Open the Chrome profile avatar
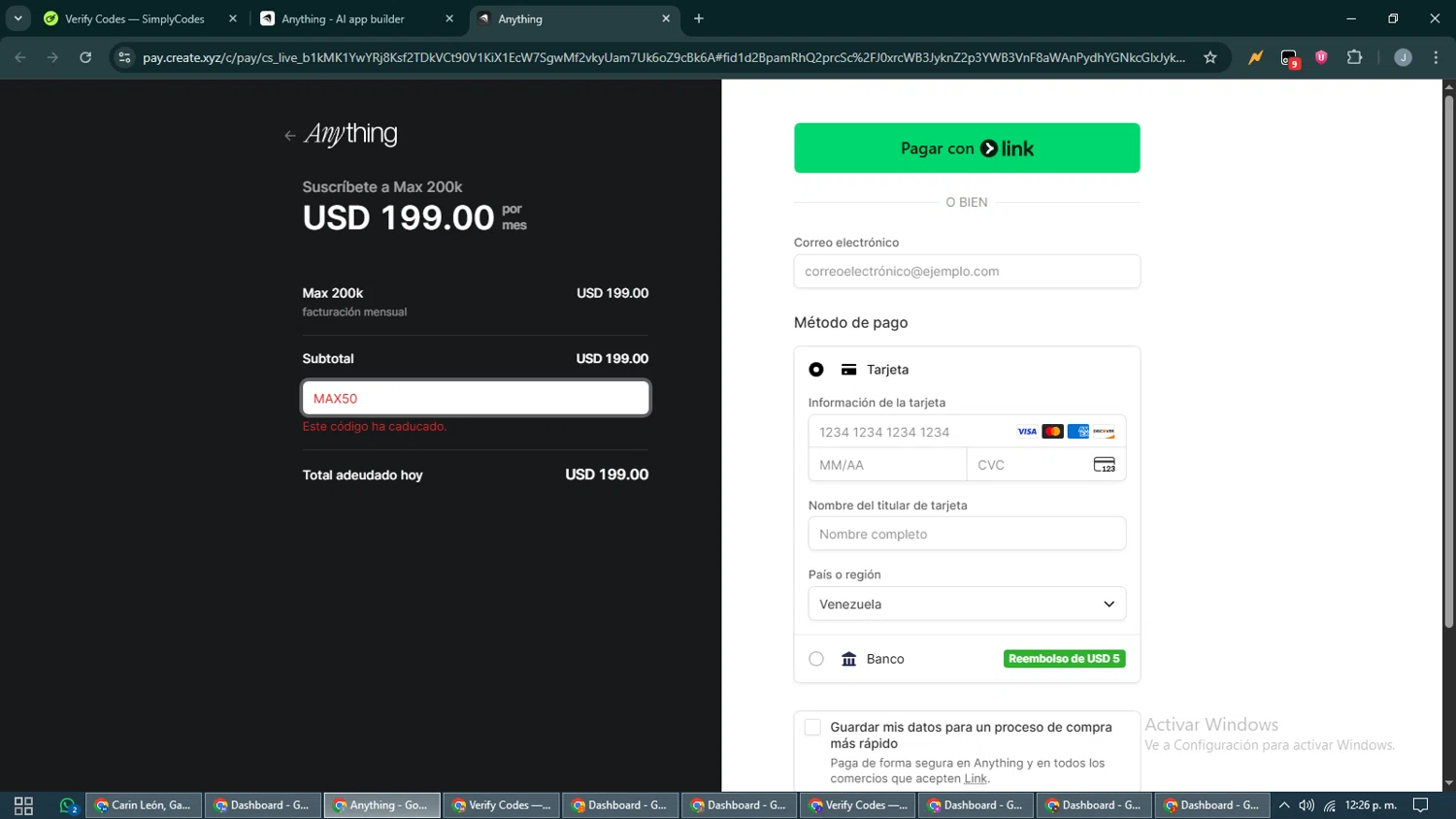The height and width of the screenshot is (819, 1456). pos(1403,57)
